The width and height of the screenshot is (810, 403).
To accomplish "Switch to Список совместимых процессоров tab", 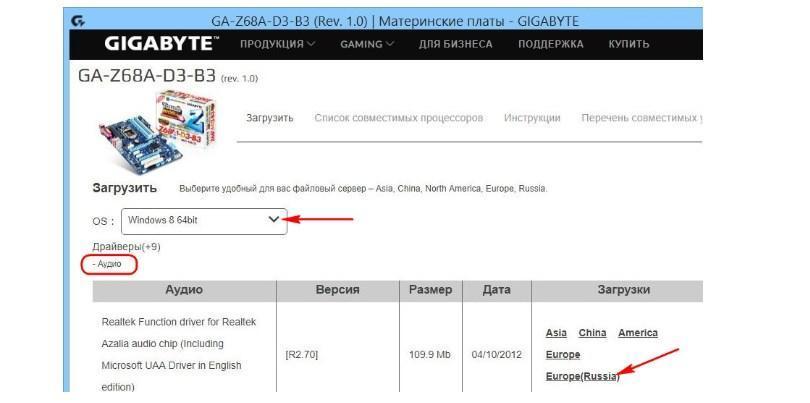I will pyautogui.click(x=399, y=118).
